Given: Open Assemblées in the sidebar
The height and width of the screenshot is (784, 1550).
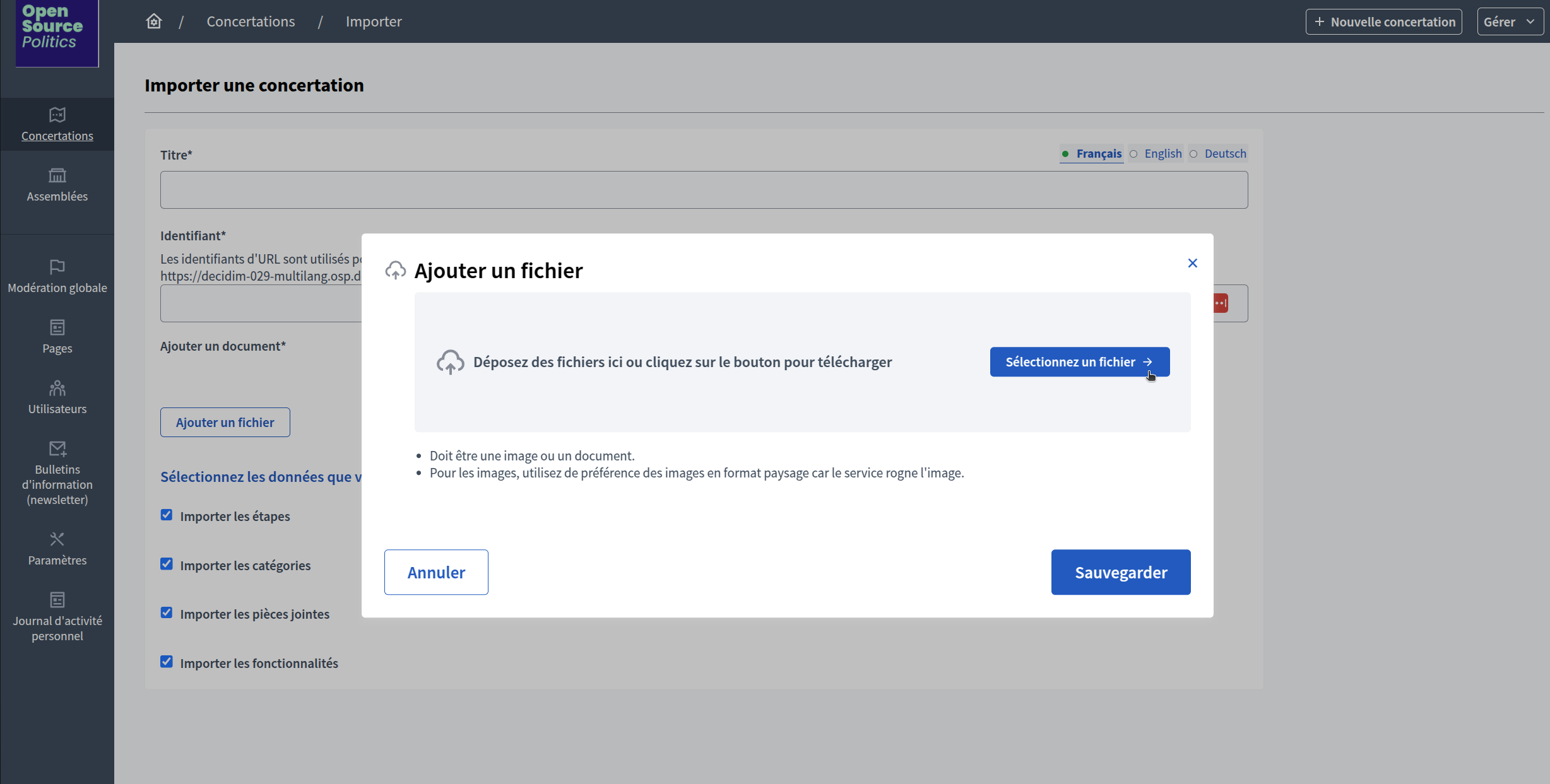Looking at the screenshot, I should pyautogui.click(x=57, y=185).
